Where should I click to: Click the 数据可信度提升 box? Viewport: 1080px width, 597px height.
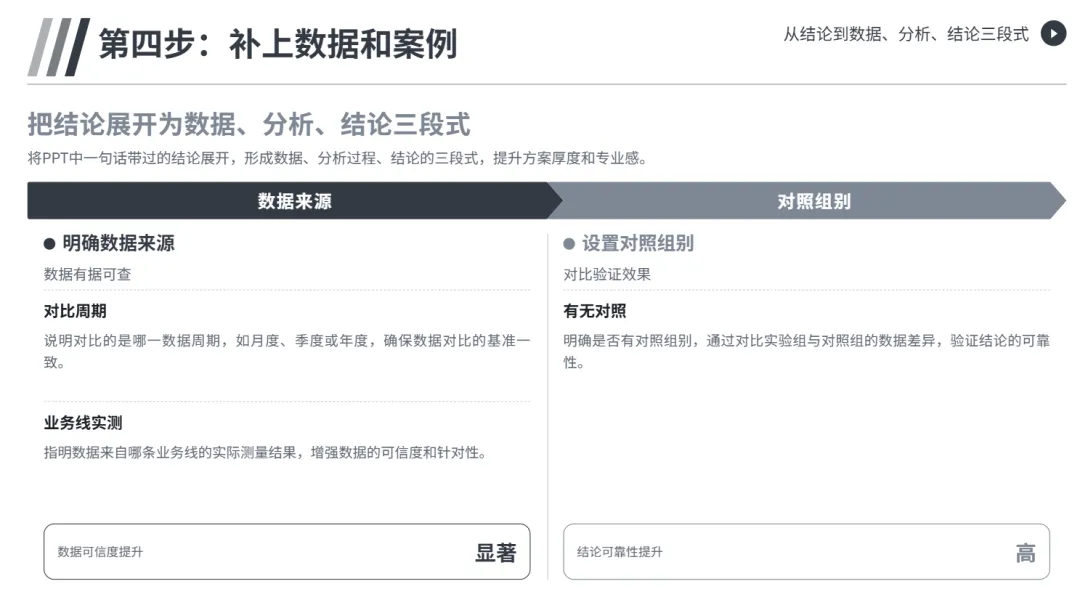(287, 552)
